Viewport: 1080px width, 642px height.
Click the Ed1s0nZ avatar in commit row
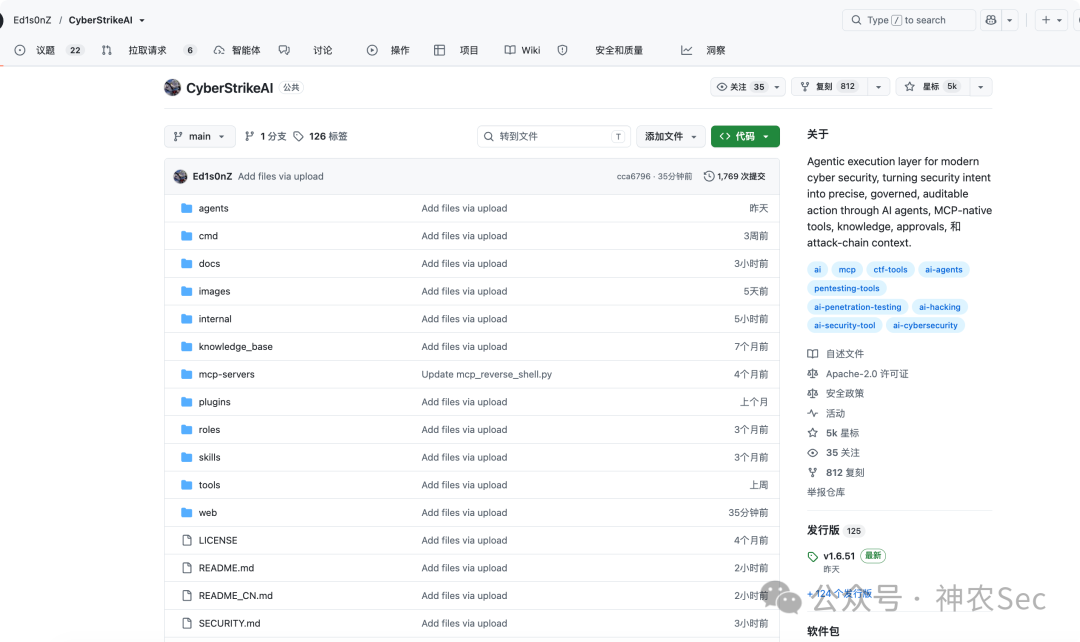(180, 176)
